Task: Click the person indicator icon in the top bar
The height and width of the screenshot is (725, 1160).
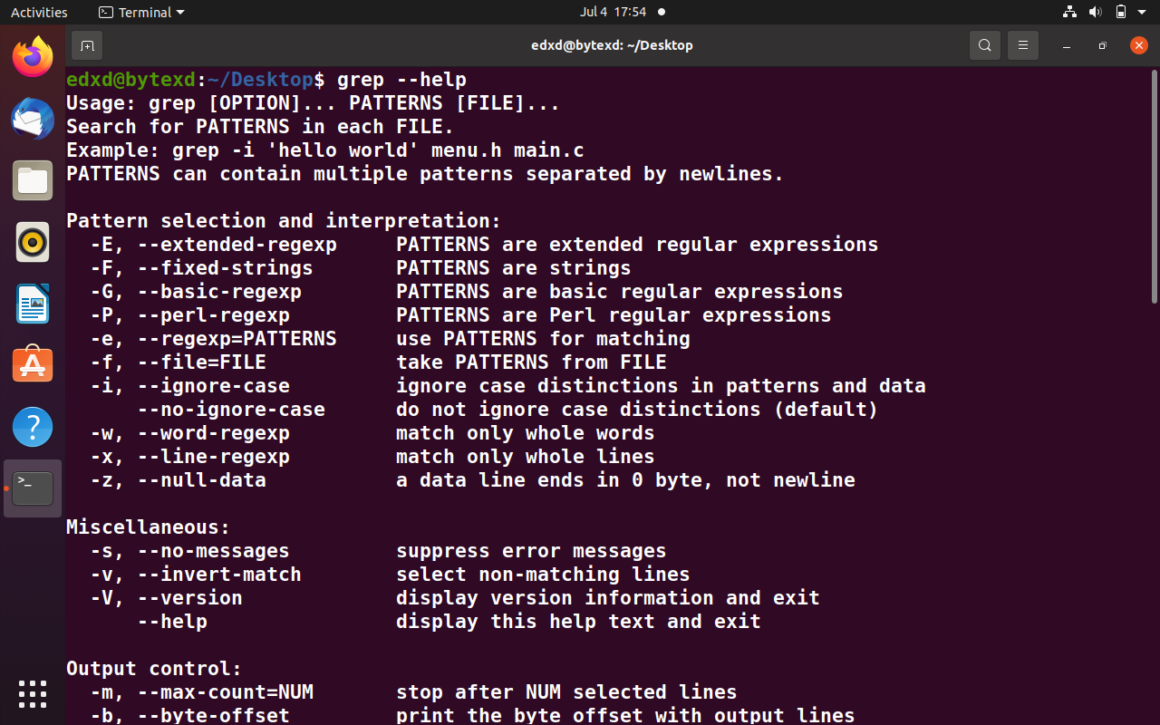Action: 1069,12
